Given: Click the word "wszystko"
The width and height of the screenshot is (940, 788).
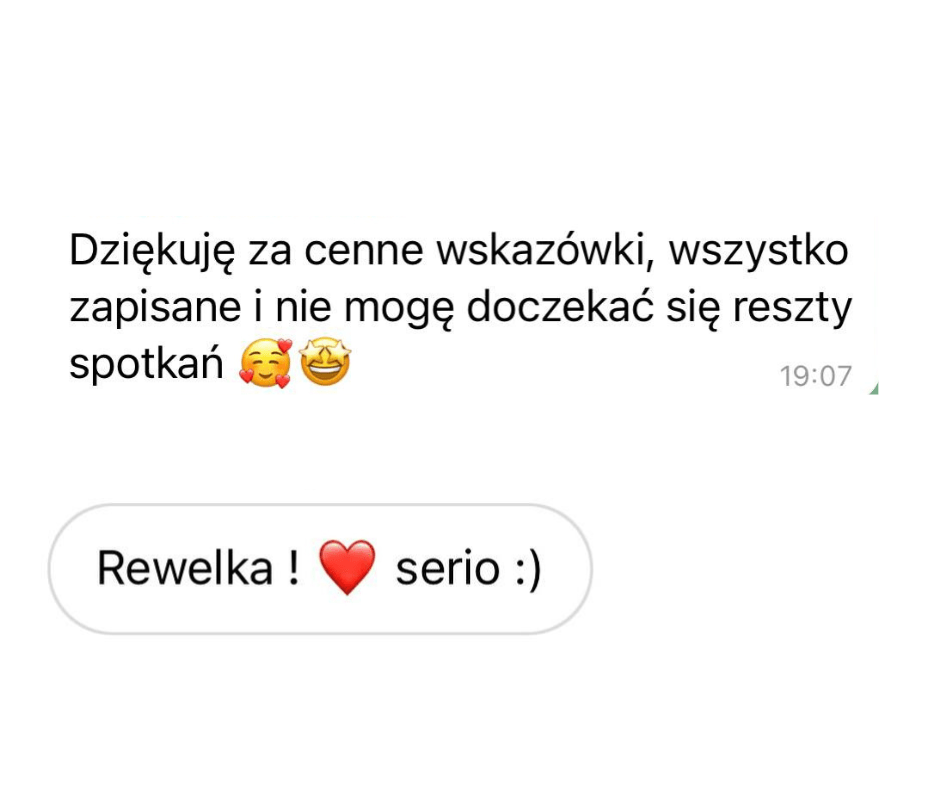Looking at the screenshot, I should point(758,252).
